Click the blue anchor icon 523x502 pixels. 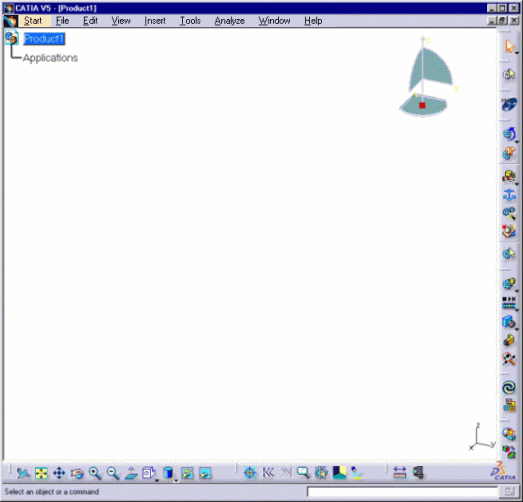click(x=509, y=195)
